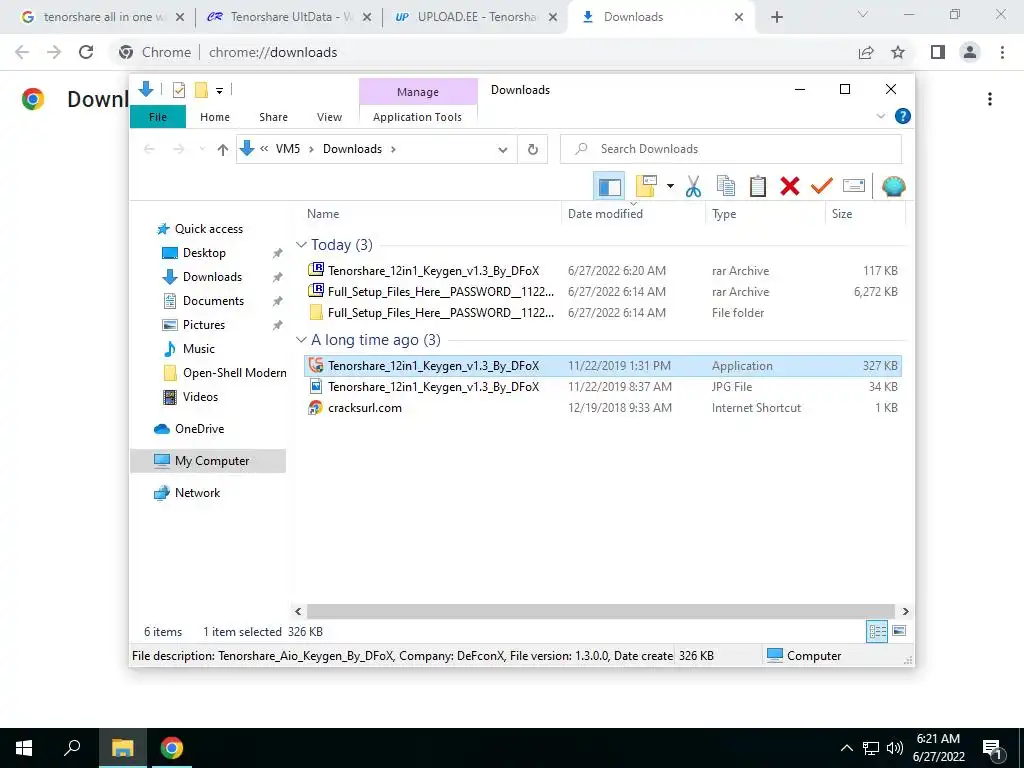Open the Chrome three-dot menu
This screenshot has height=768, width=1024.
coord(1002,52)
